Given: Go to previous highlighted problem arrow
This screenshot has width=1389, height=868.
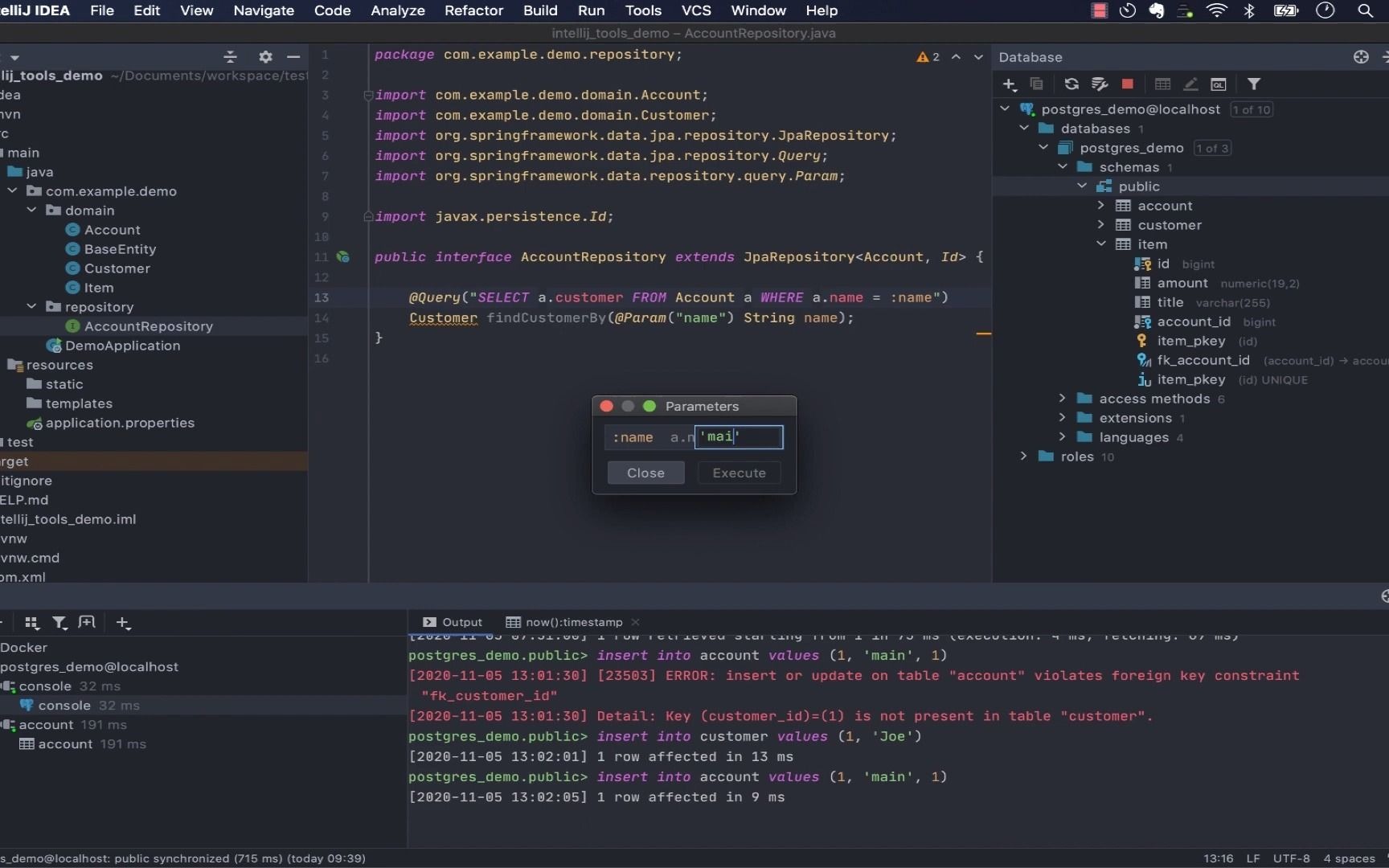Looking at the screenshot, I should [956, 57].
